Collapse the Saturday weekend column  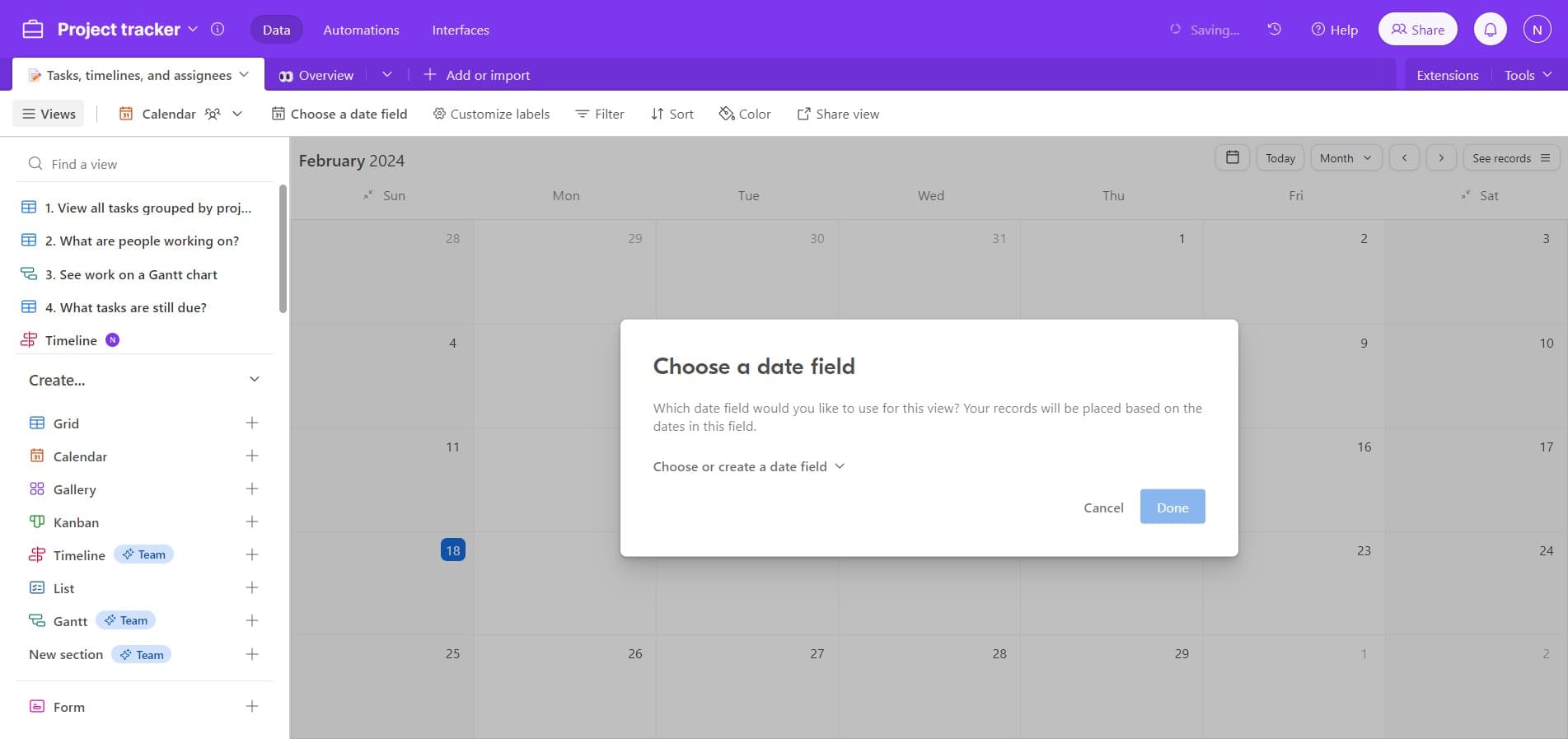pyautogui.click(x=1465, y=195)
